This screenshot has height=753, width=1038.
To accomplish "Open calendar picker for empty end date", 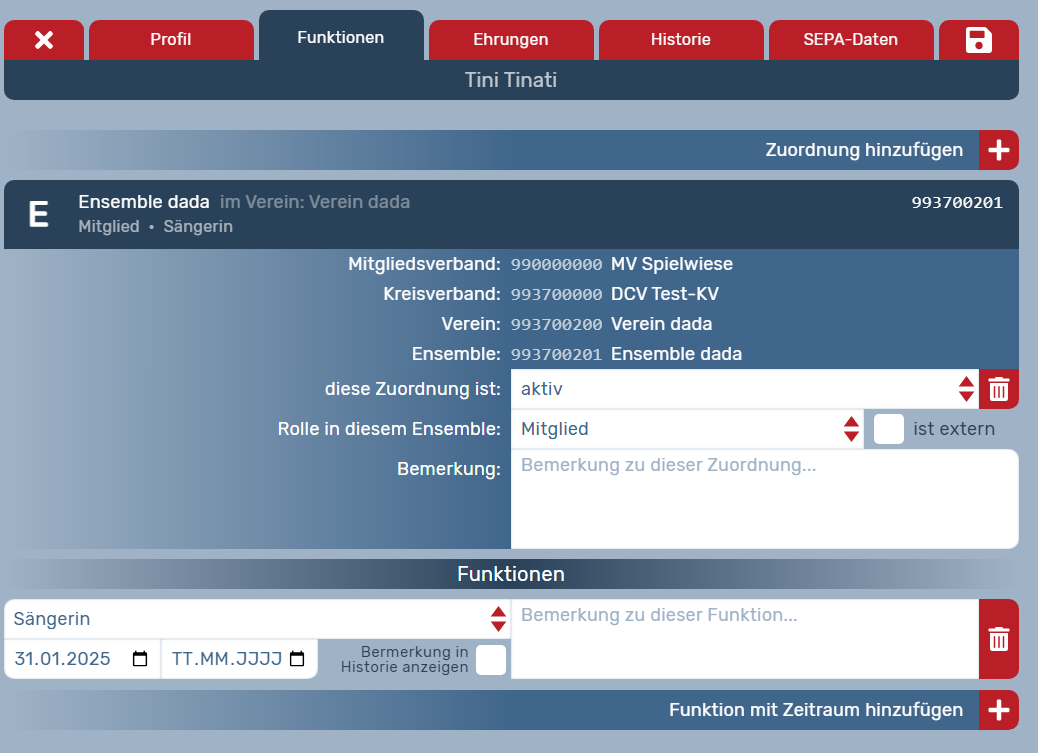I will coord(297,659).
